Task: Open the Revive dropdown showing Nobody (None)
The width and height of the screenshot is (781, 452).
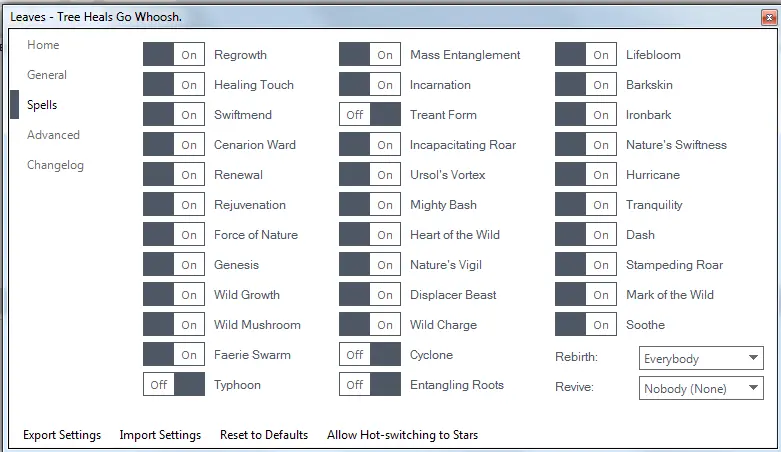Action: tap(701, 388)
